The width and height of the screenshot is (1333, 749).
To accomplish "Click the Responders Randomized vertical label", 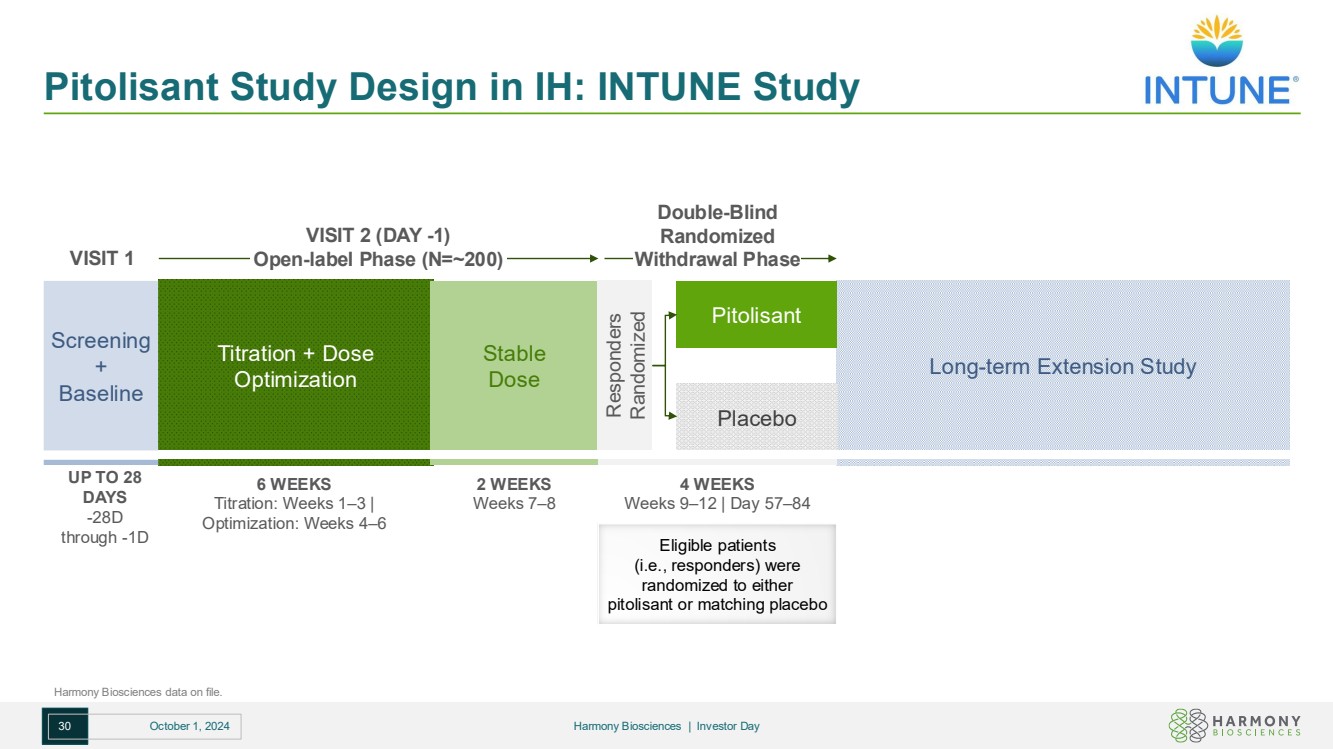I will (x=625, y=366).
